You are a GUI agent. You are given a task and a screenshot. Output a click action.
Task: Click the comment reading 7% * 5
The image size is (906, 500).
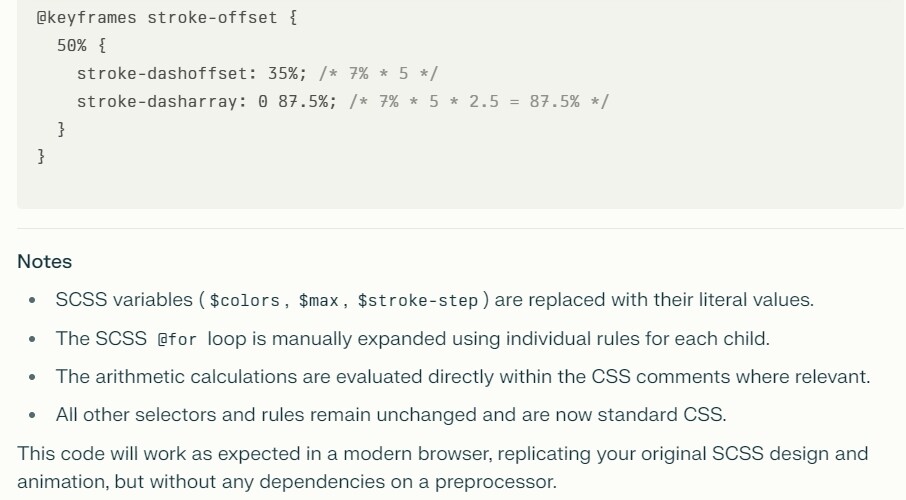(379, 73)
